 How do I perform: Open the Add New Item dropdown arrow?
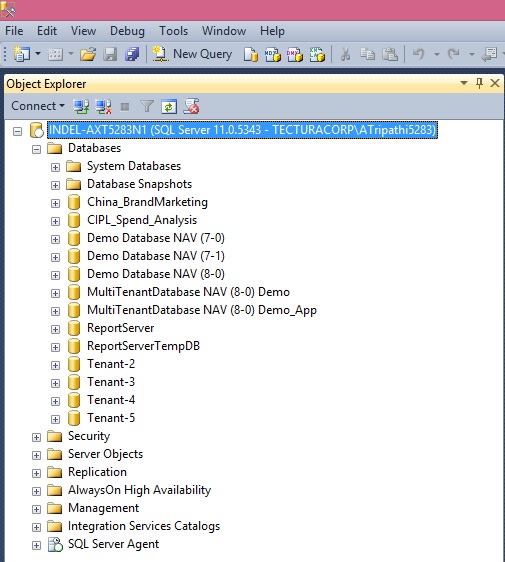(x=71, y=54)
